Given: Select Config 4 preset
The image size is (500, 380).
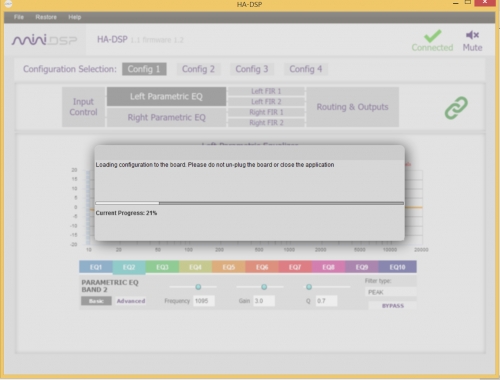Looking at the screenshot, I should click(x=306, y=69).
